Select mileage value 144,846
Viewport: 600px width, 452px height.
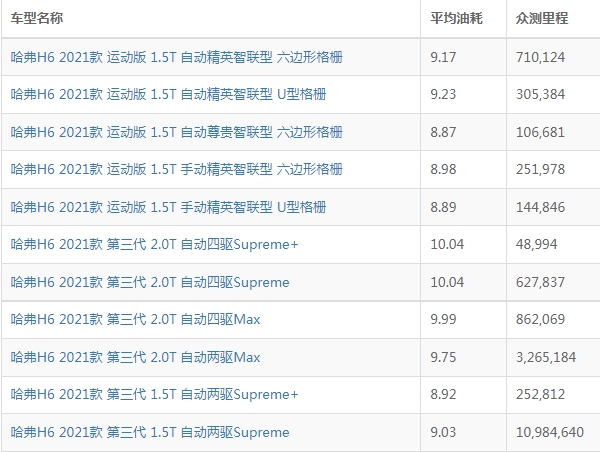click(540, 207)
